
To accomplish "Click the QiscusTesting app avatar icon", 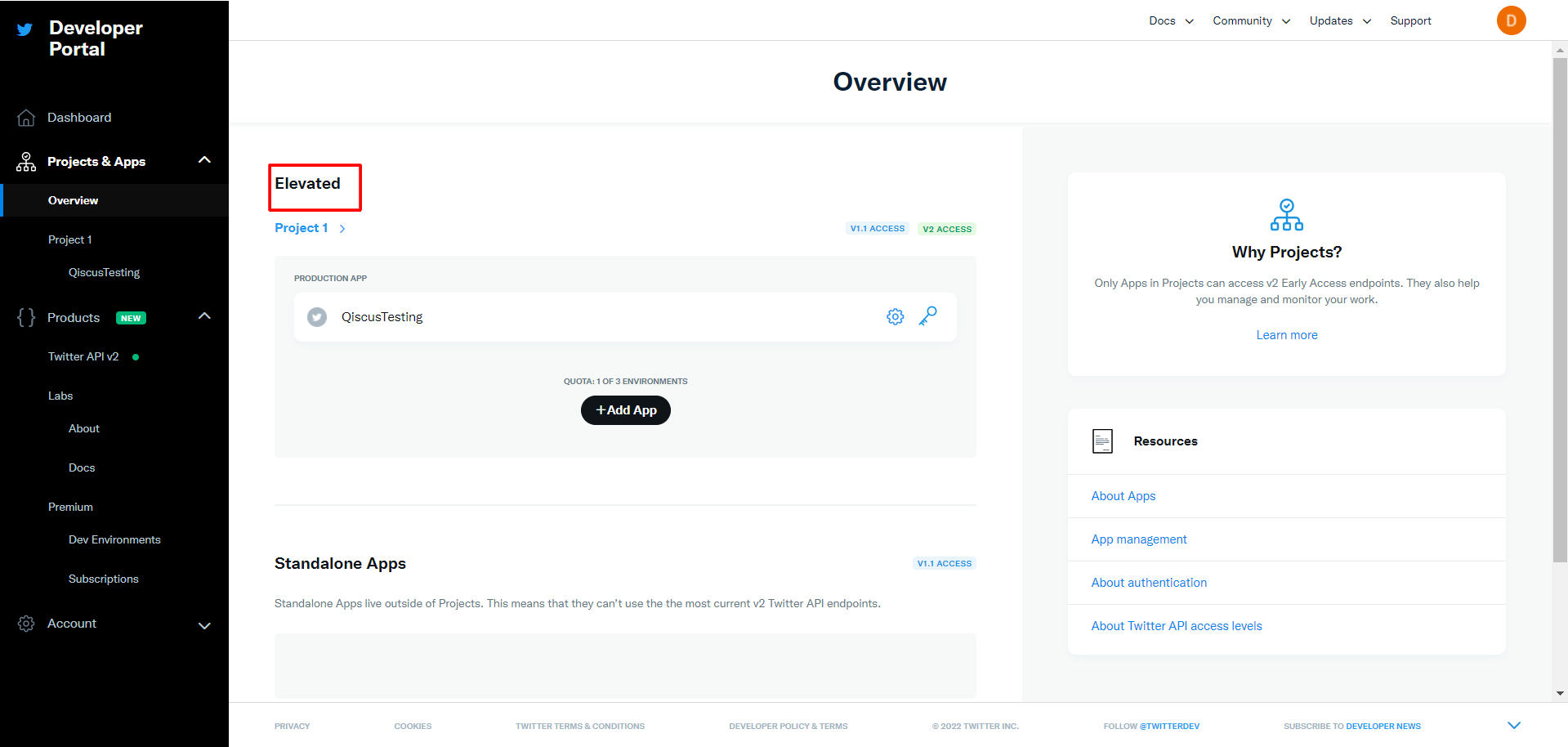I will [x=317, y=317].
